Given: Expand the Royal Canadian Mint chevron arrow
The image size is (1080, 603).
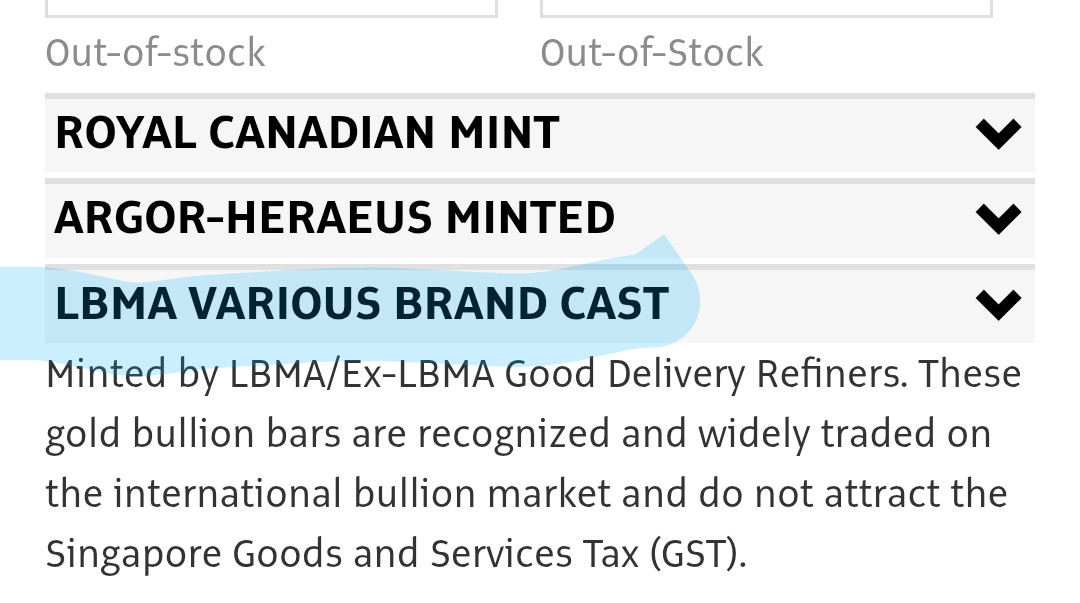Looking at the screenshot, I should click(x=998, y=133).
